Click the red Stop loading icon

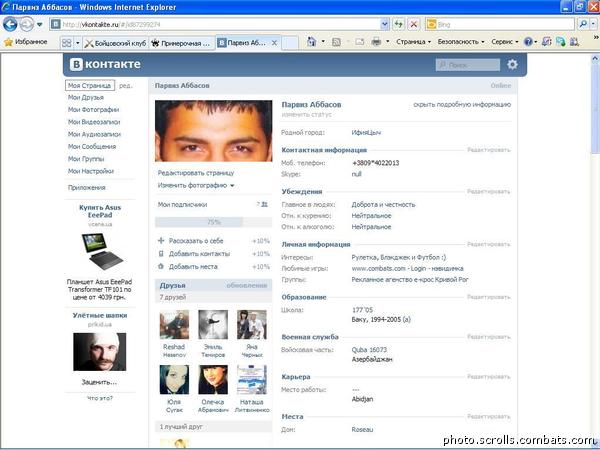point(414,24)
